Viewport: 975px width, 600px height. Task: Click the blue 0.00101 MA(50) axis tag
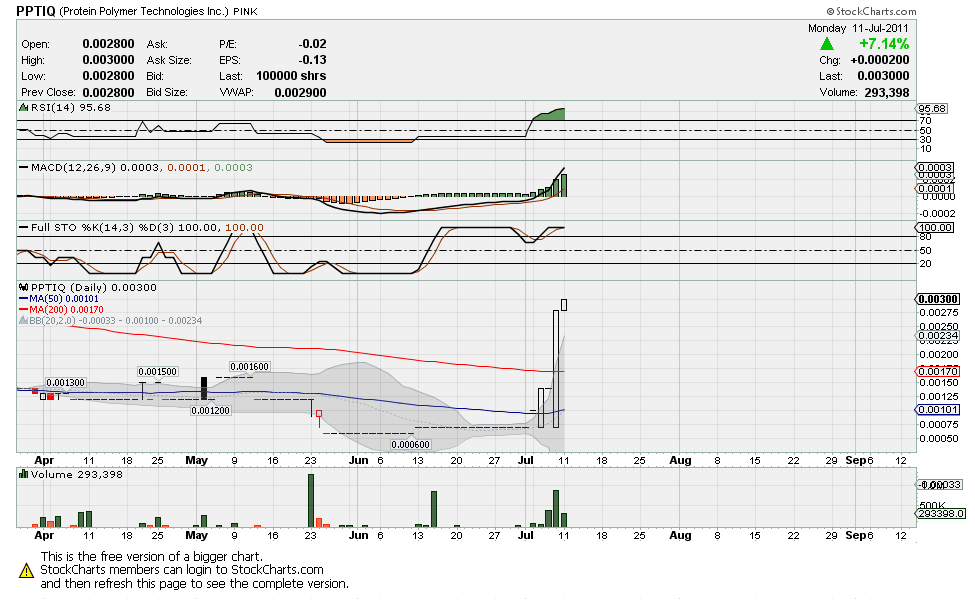(938, 410)
